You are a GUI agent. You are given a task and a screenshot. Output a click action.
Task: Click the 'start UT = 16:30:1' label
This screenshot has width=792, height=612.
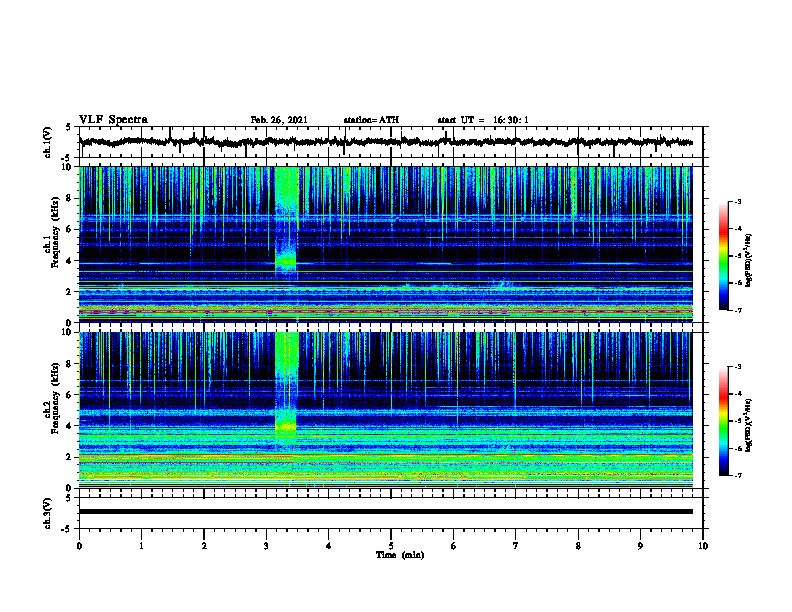pyautogui.click(x=483, y=120)
